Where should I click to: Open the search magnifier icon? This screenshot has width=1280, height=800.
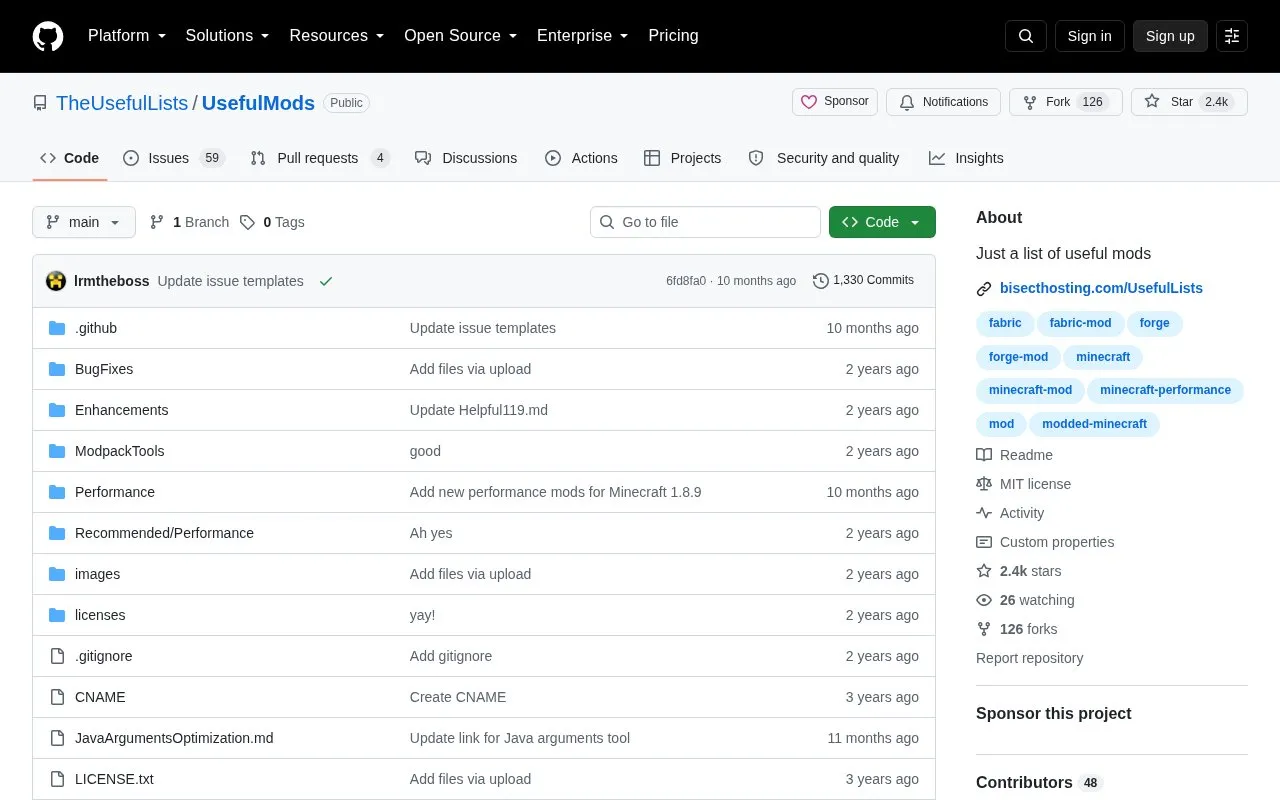[x=1026, y=36]
